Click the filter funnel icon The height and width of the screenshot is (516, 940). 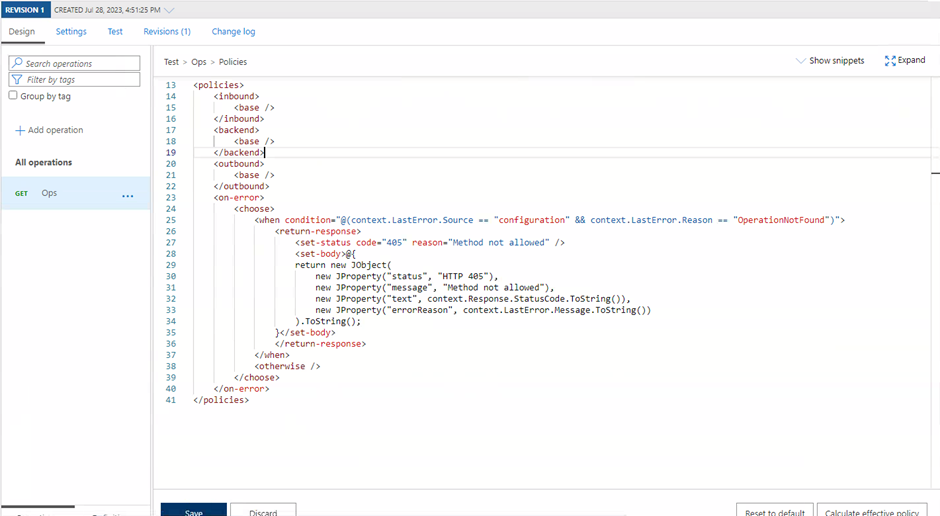[x=17, y=79]
